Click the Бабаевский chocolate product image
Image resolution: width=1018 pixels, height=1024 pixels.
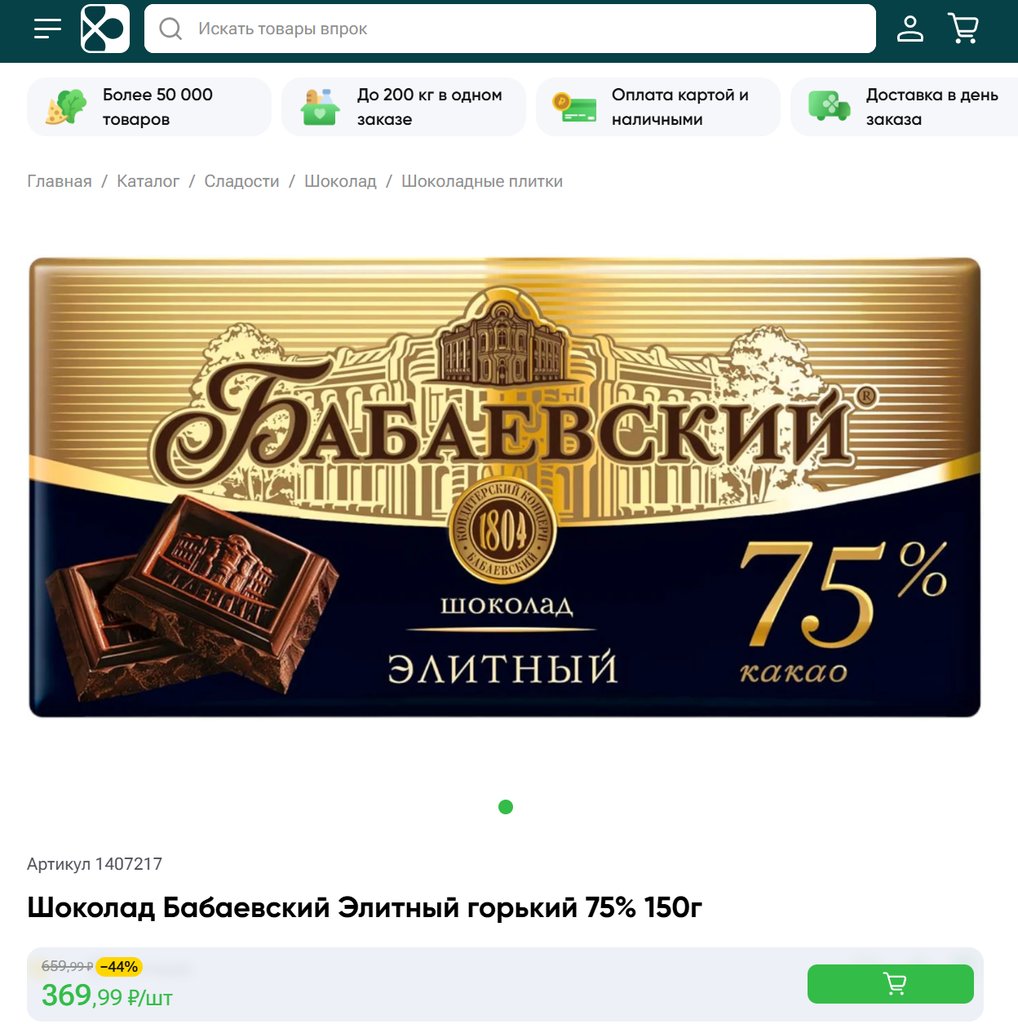coord(505,487)
